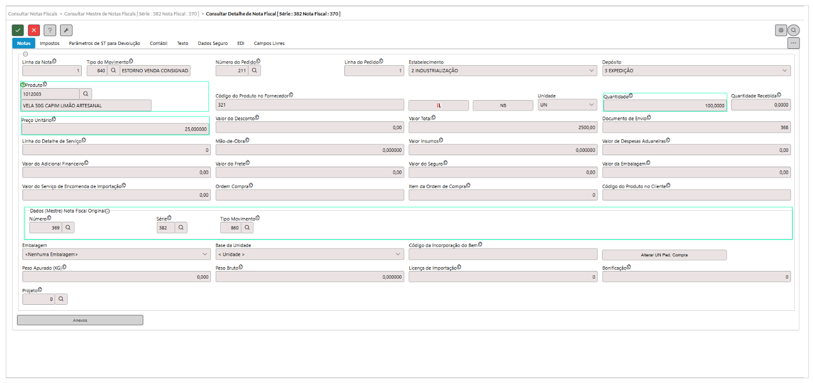Image resolution: width=813 pixels, height=383 pixels.
Task: Switch to the Contábil tab
Action: point(158,44)
